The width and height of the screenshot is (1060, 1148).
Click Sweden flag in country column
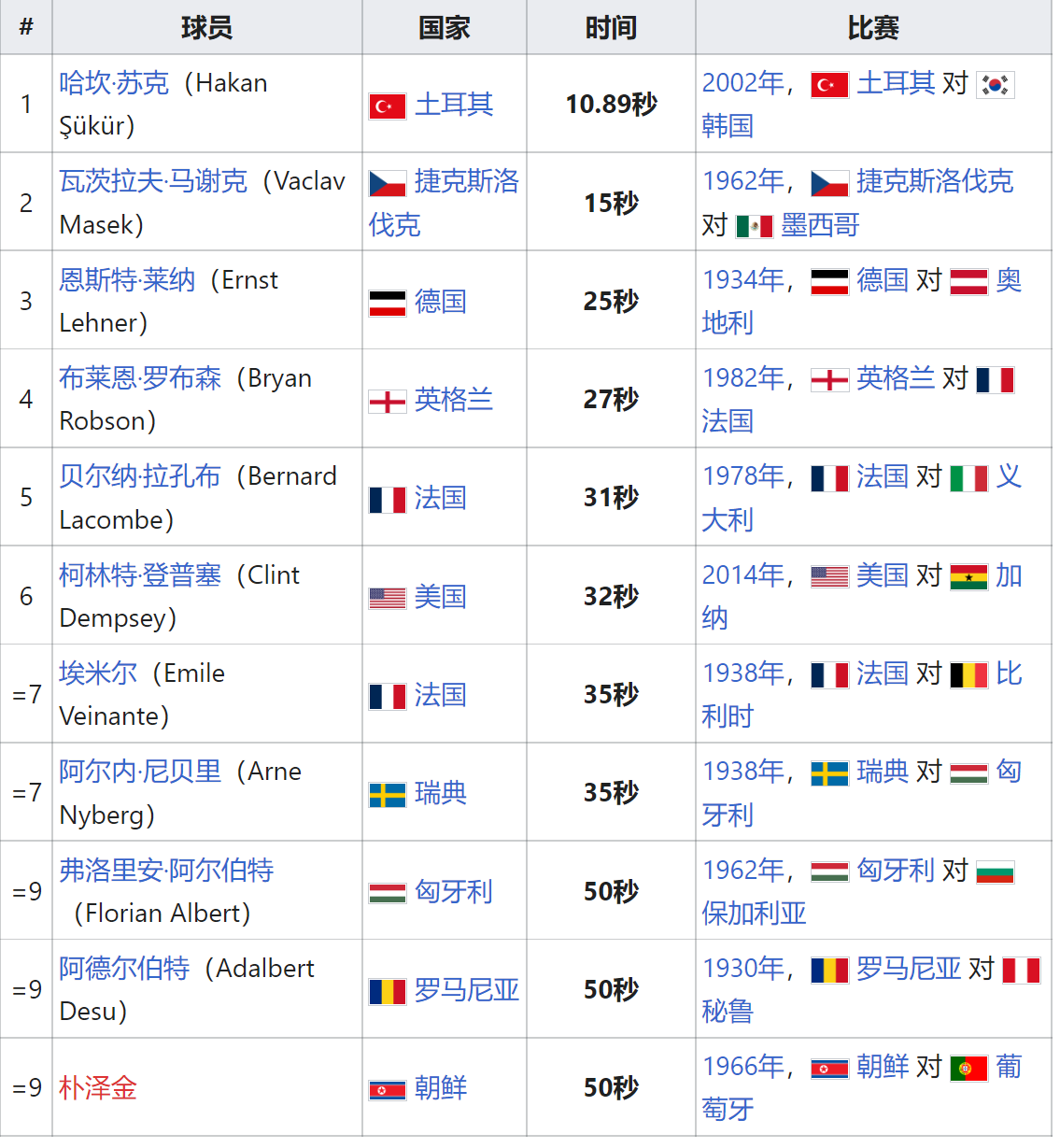coord(388,795)
